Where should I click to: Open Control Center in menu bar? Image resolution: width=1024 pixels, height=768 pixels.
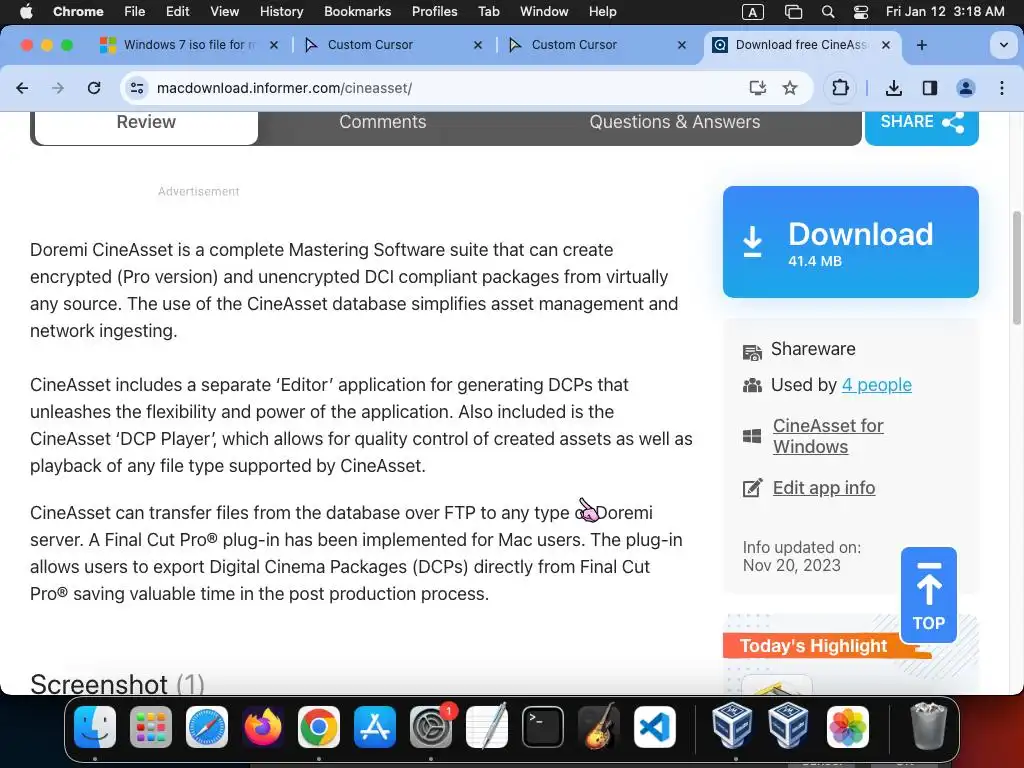pyautogui.click(x=861, y=11)
